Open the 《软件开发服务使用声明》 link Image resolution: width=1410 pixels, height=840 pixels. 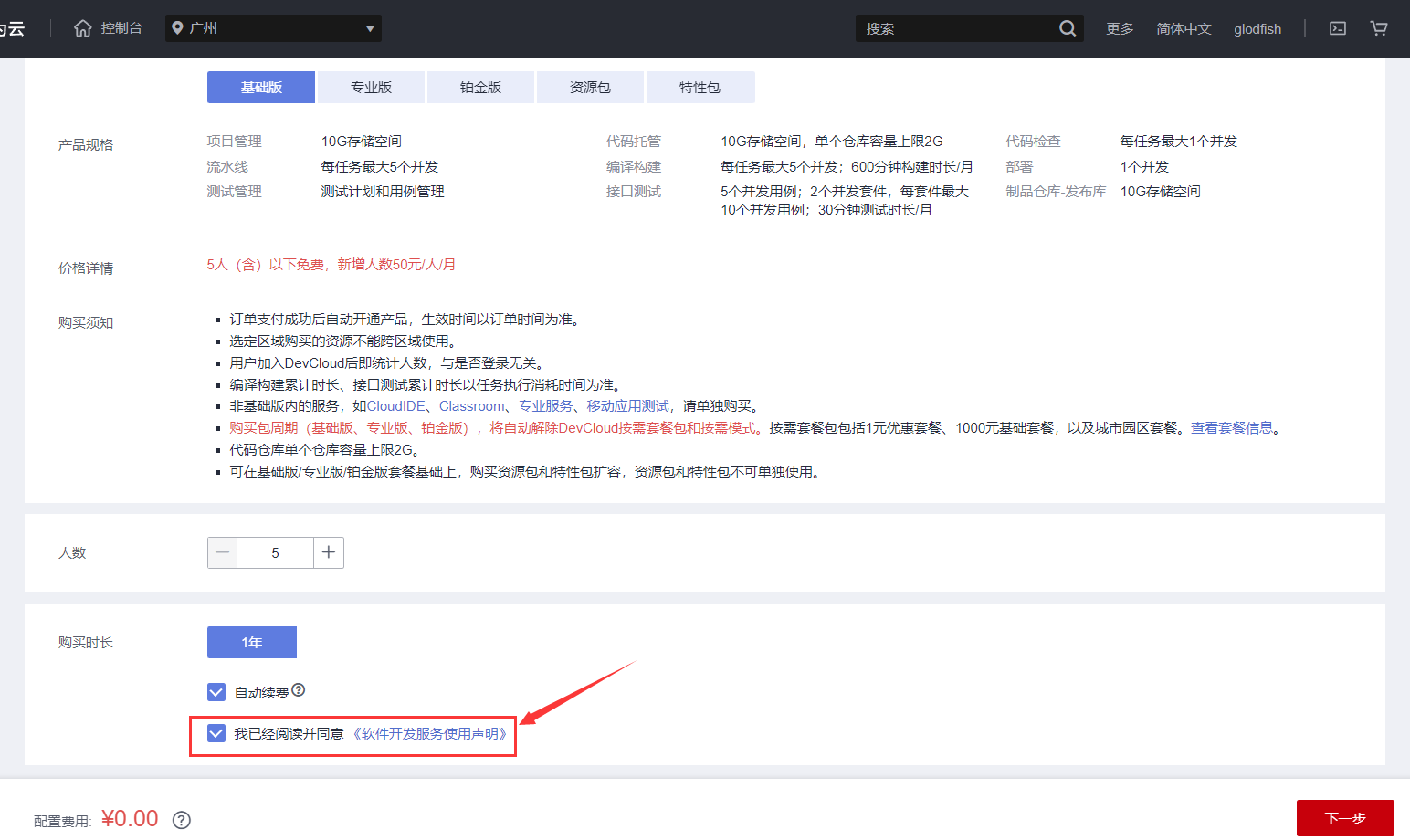pyautogui.click(x=429, y=733)
